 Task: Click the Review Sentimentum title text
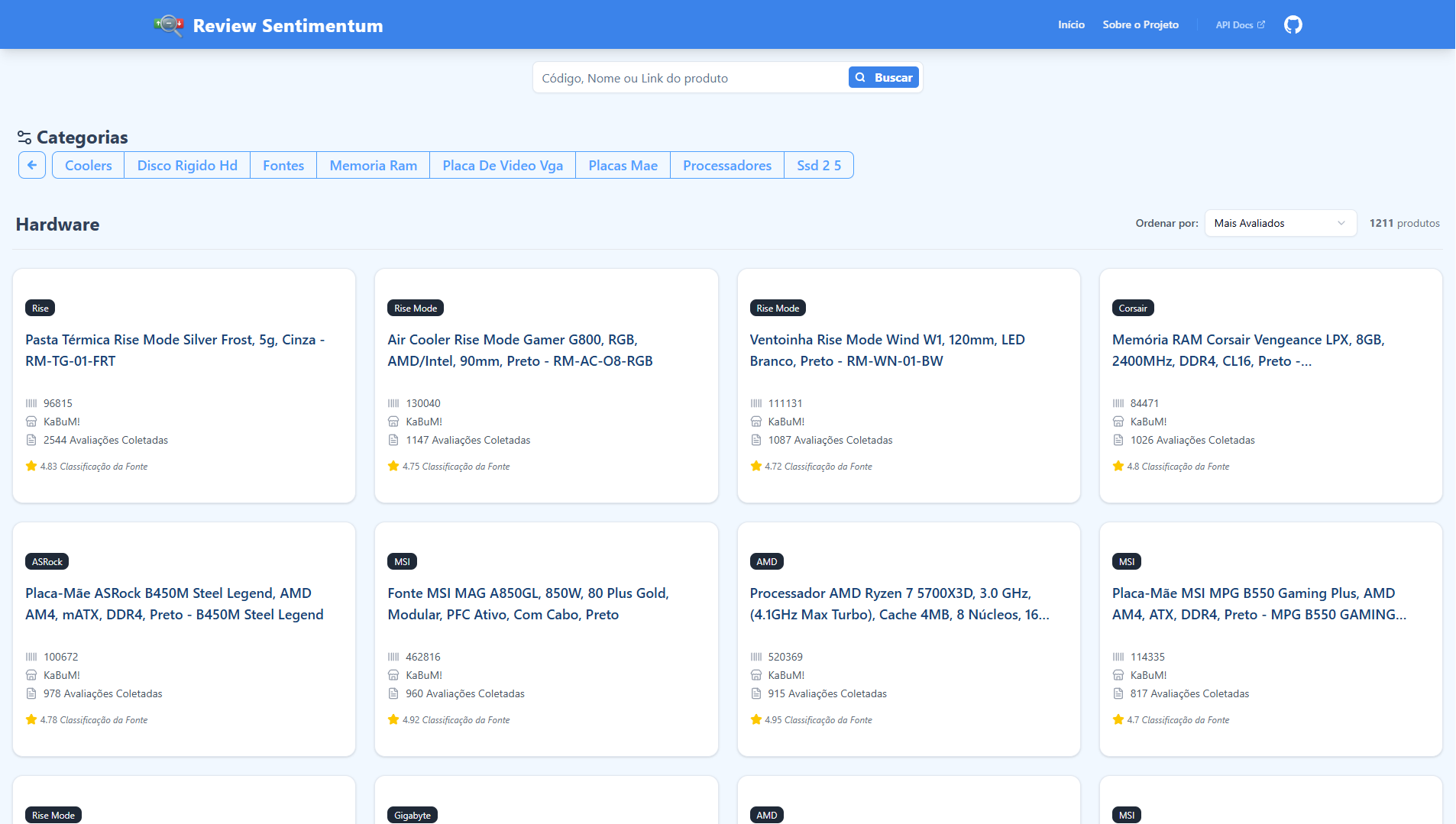288,26
